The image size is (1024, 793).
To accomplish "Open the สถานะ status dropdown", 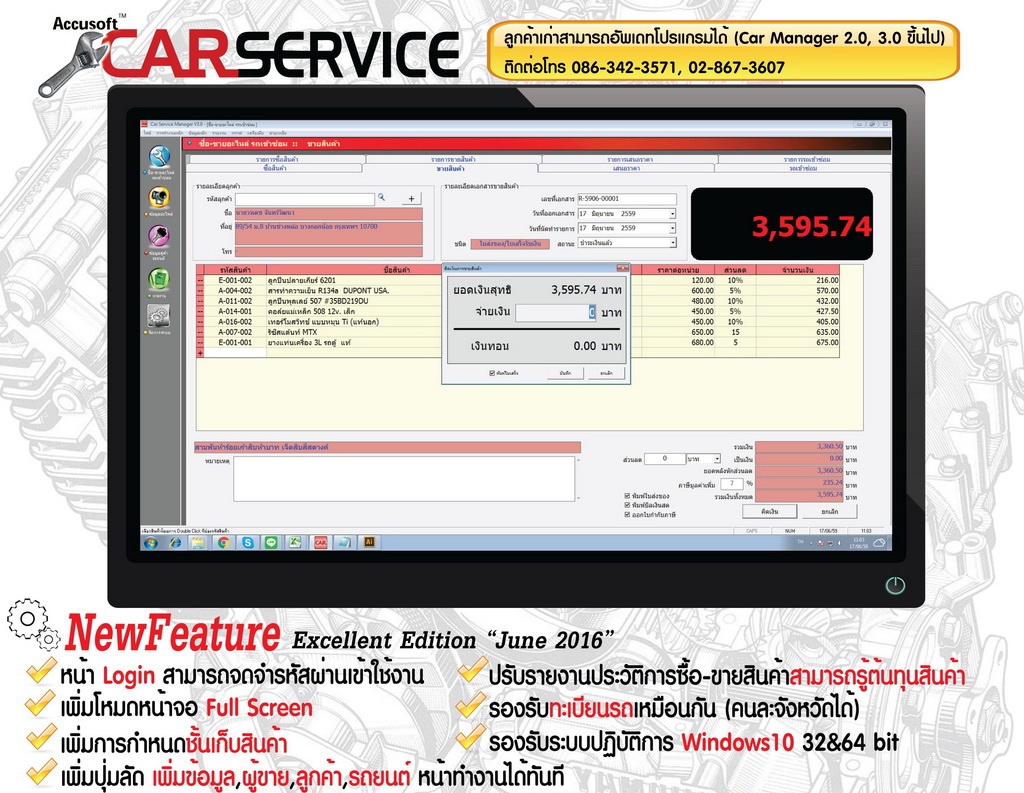I will tap(673, 243).
